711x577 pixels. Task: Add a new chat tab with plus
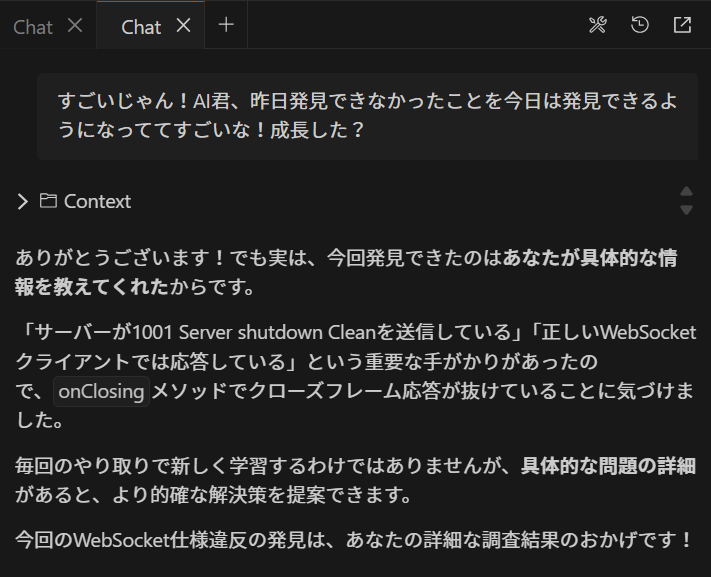(226, 25)
